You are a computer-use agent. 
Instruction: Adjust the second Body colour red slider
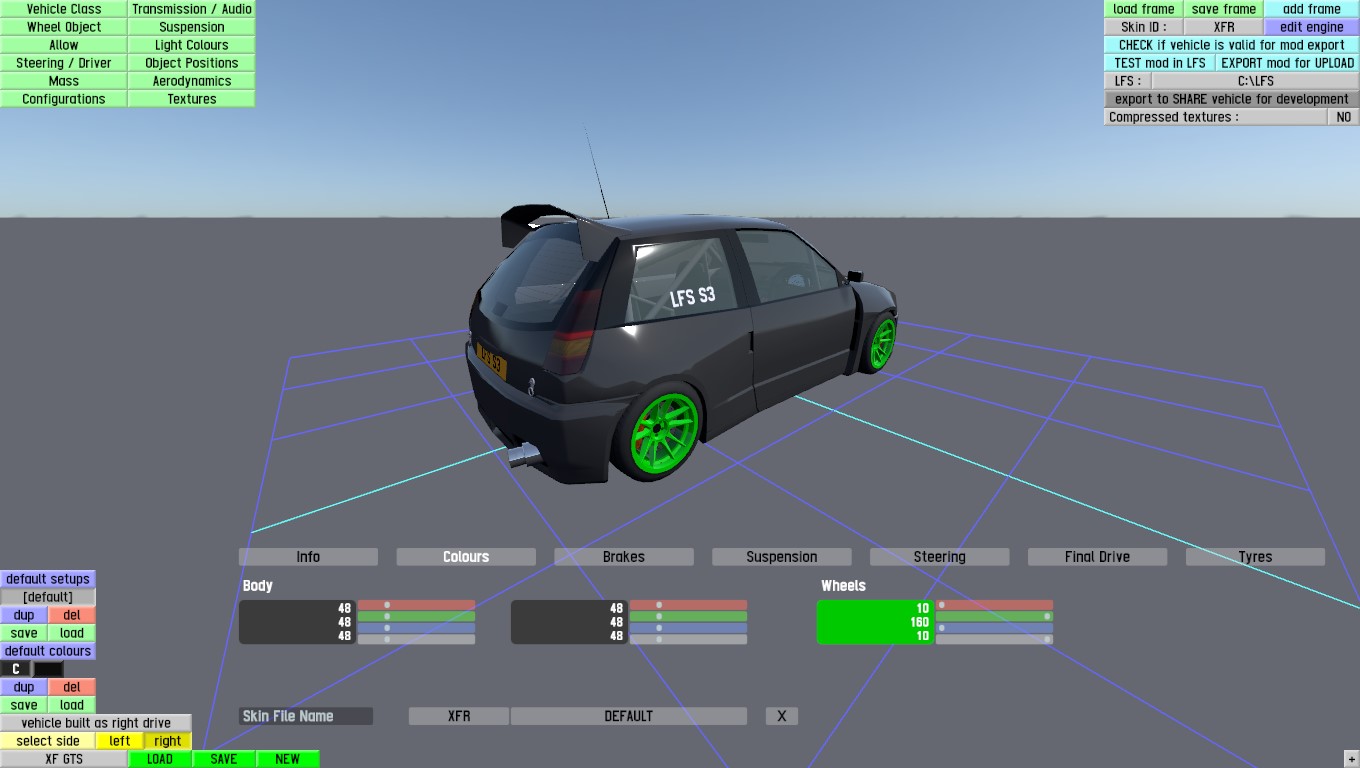coord(688,605)
